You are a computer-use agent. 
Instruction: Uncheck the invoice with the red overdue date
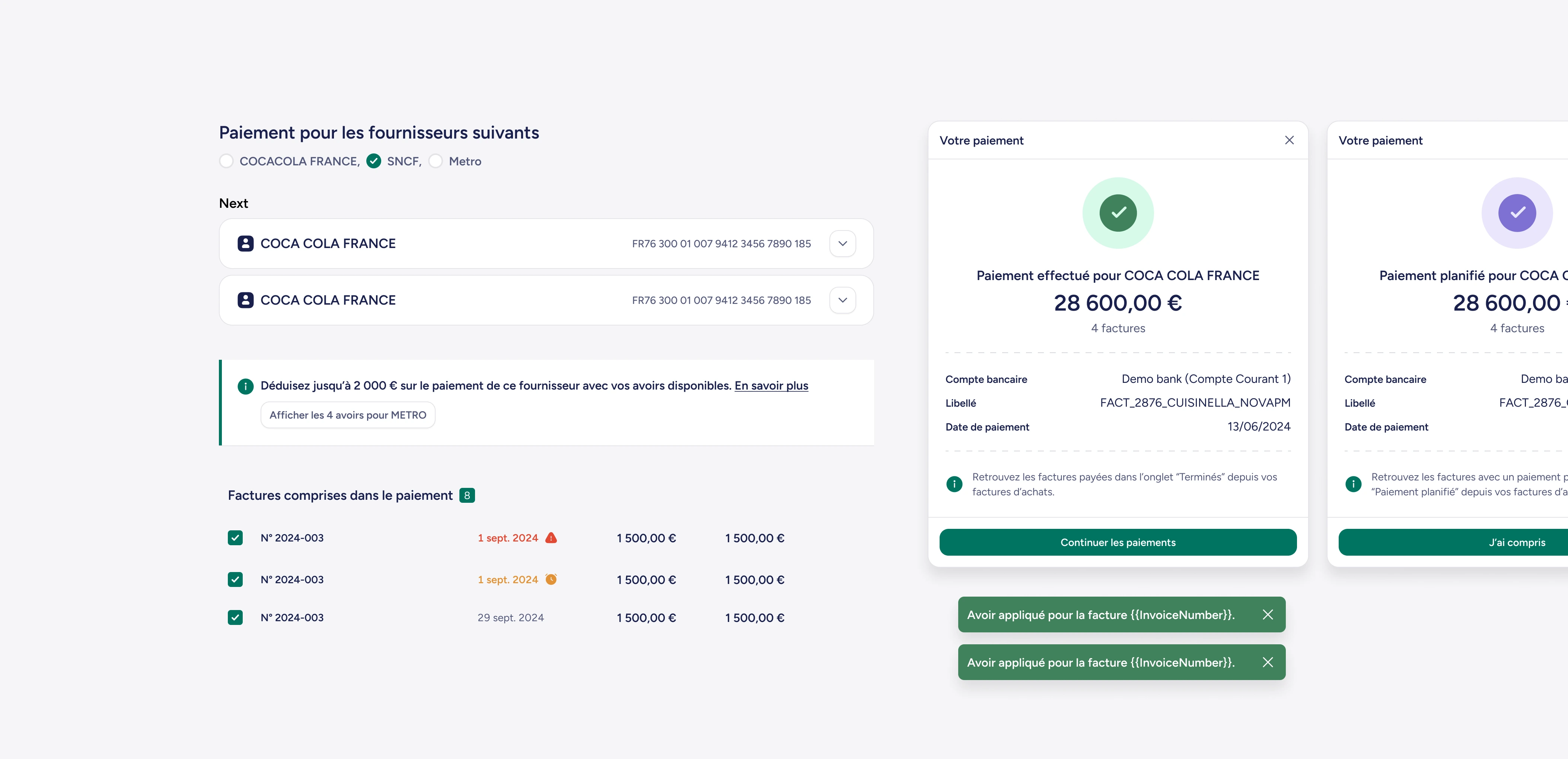coord(235,538)
